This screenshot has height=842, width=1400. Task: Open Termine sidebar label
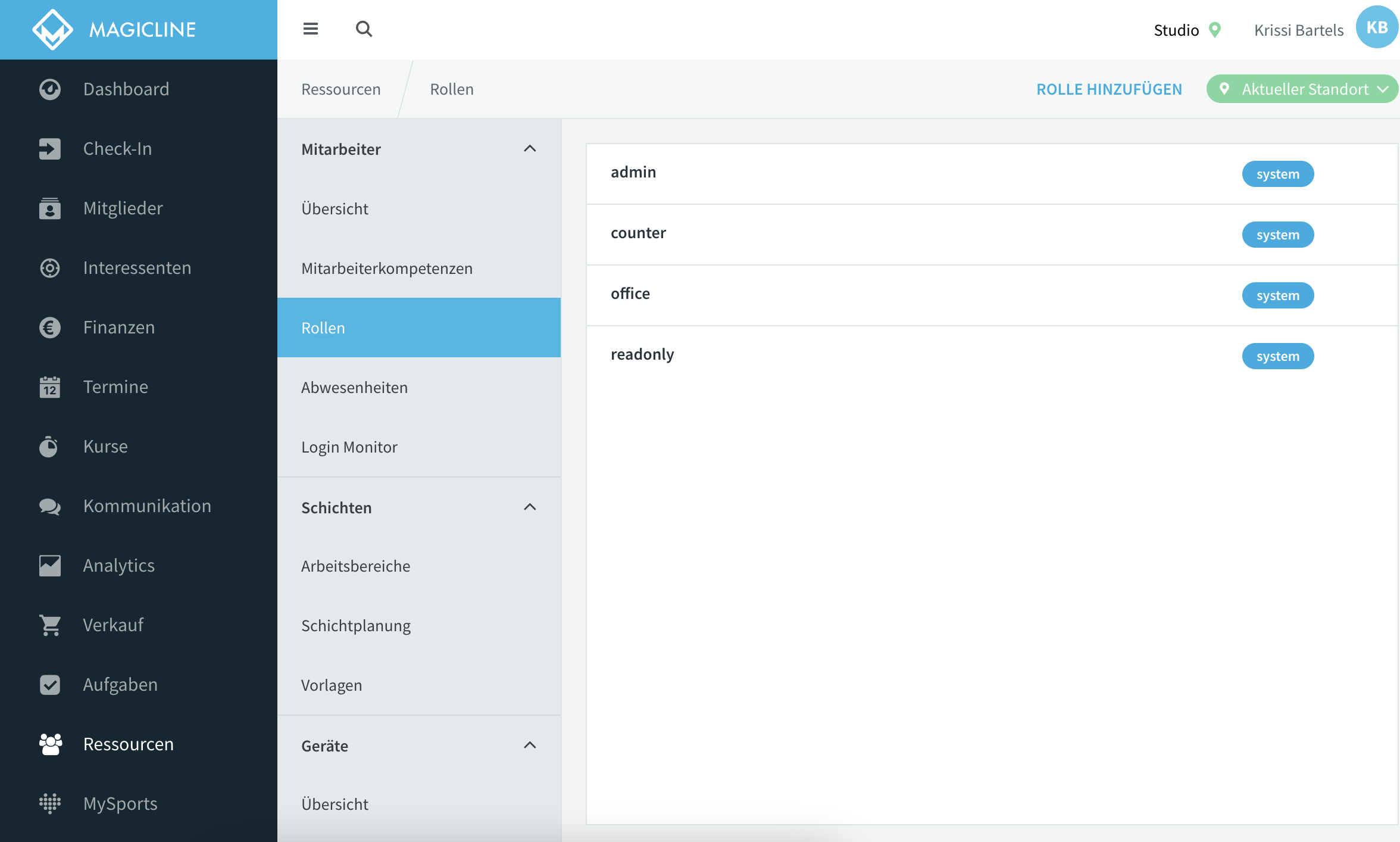click(x=115, y=387)
